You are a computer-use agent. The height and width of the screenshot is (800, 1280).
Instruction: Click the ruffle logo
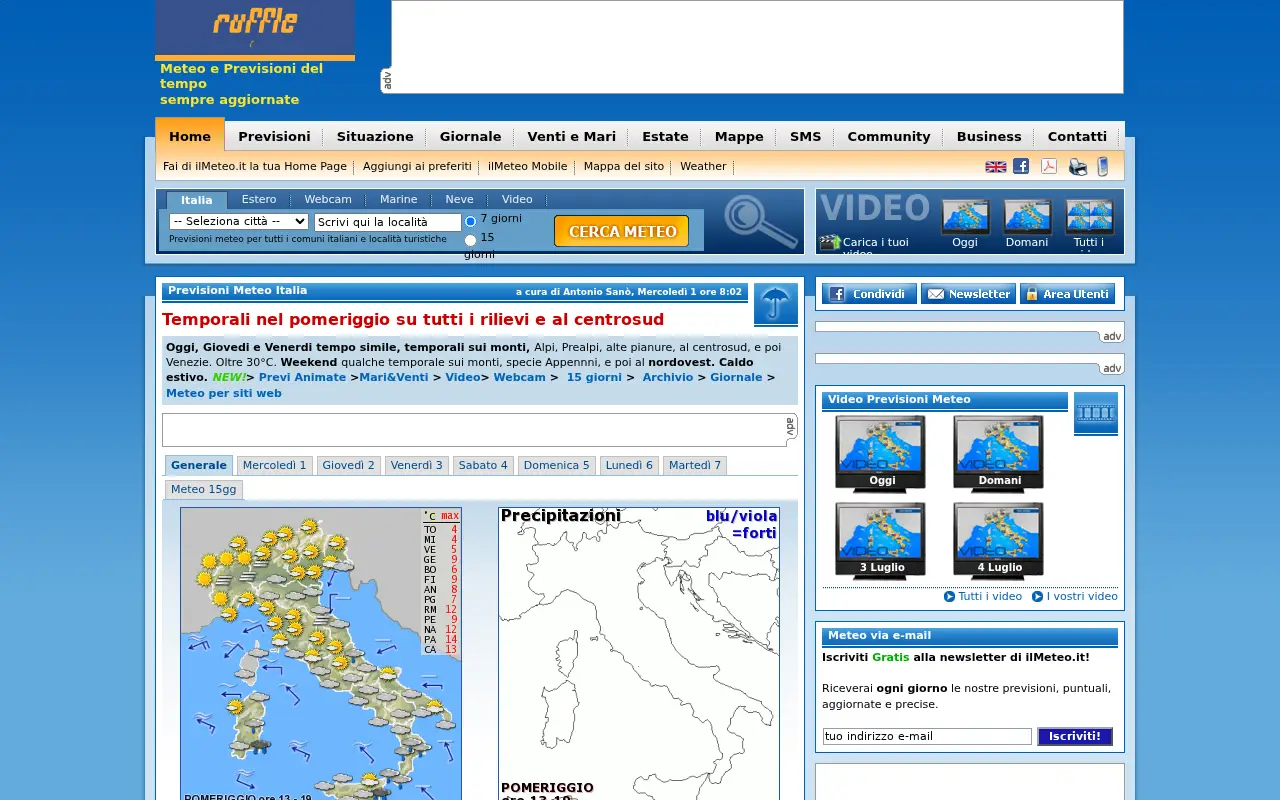click(255, 28)
